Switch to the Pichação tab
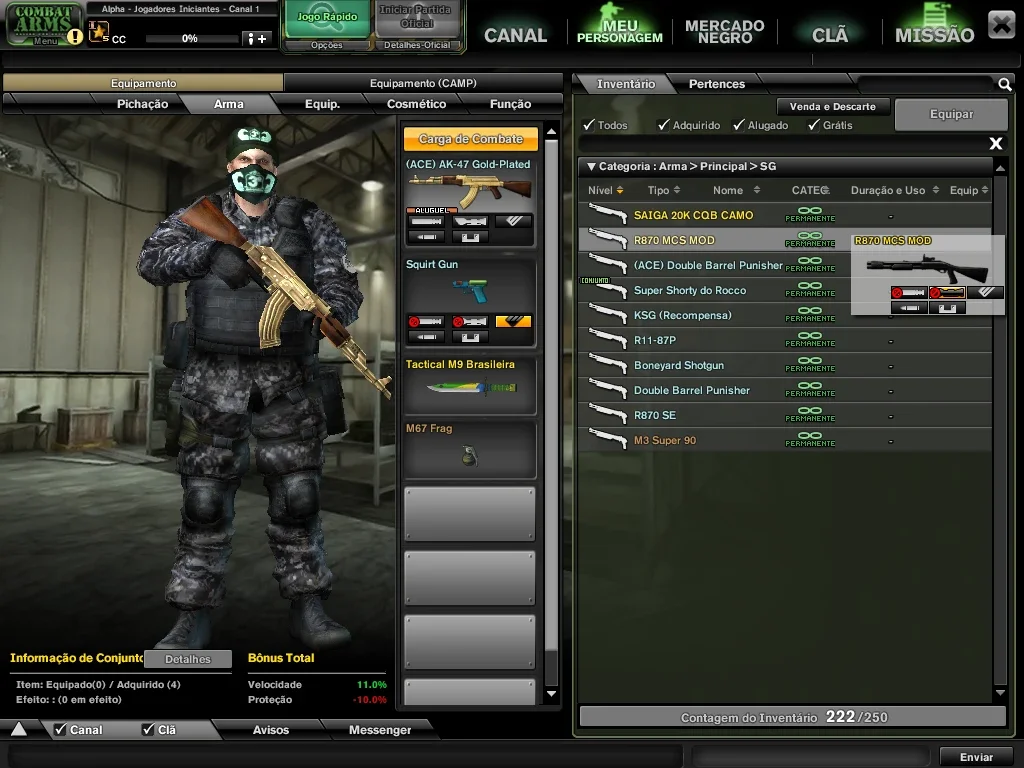The width and height of the screenshot is (1024, 768). 142,104
